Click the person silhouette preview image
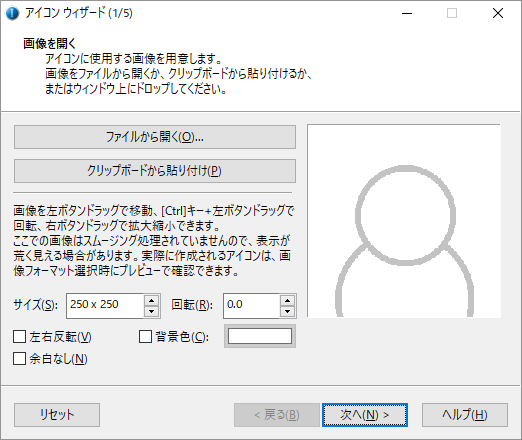Viewport: 522px width, 440px height. coord(404,221)
